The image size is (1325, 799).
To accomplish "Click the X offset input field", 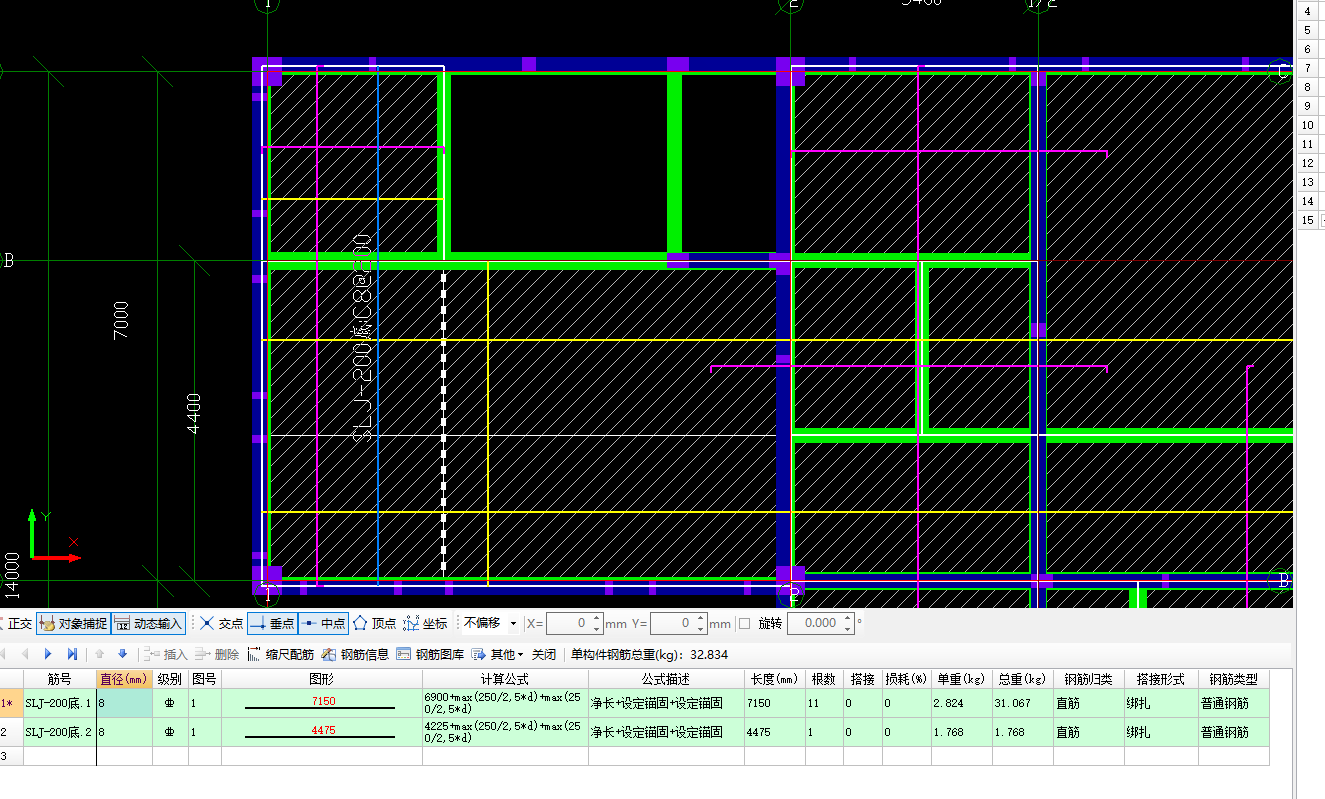I will click(x=568, y=623).
